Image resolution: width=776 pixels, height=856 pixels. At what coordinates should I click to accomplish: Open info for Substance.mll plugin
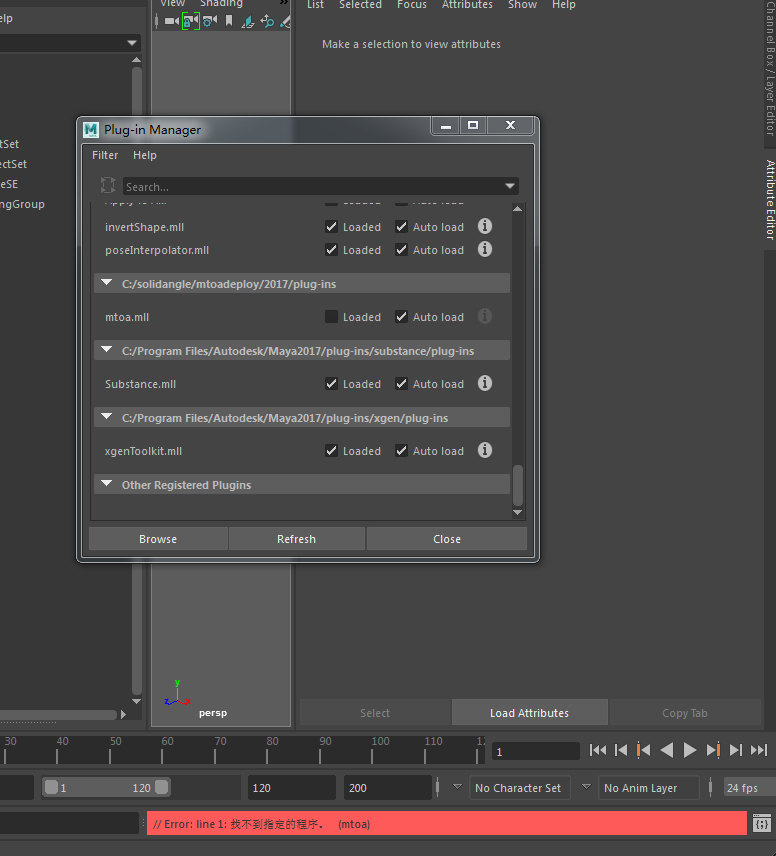(485, 383)
